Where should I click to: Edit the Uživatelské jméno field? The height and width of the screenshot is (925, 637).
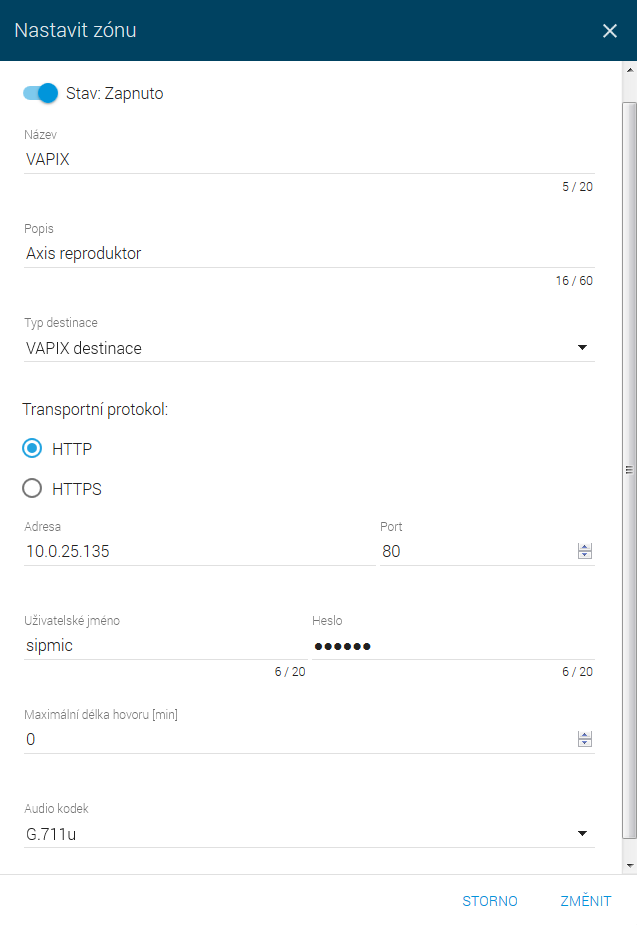(164, 646)
